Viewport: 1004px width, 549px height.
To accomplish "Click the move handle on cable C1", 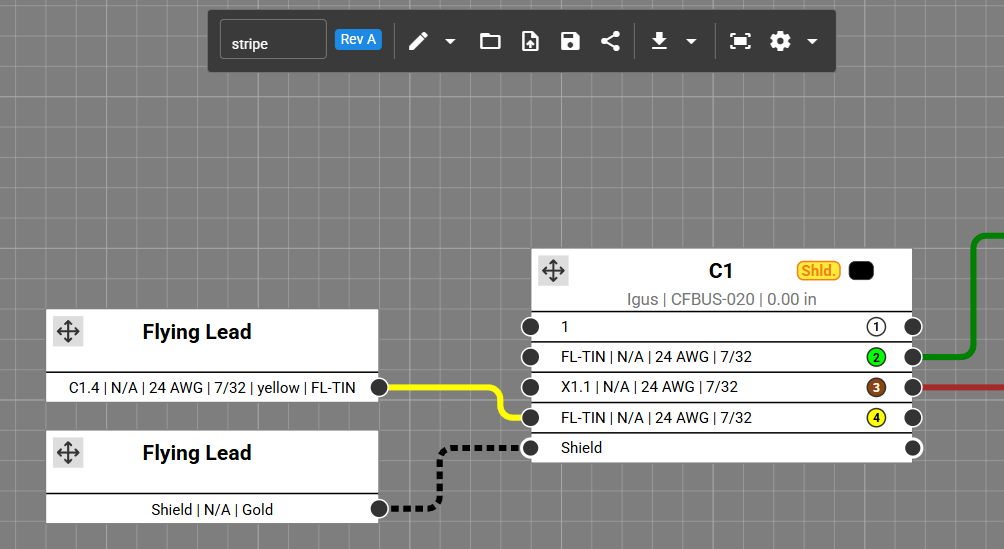I will (x=553, y=270).
